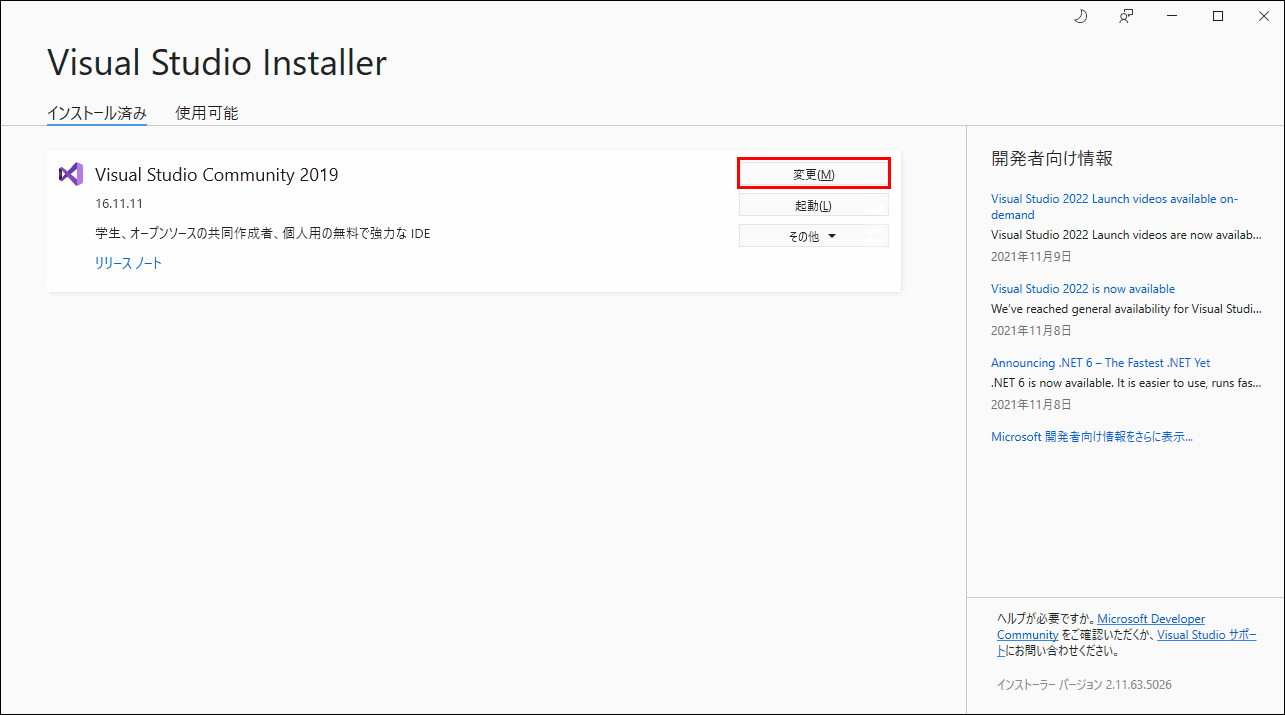Click the 学生、オープンソース description text

263,233
